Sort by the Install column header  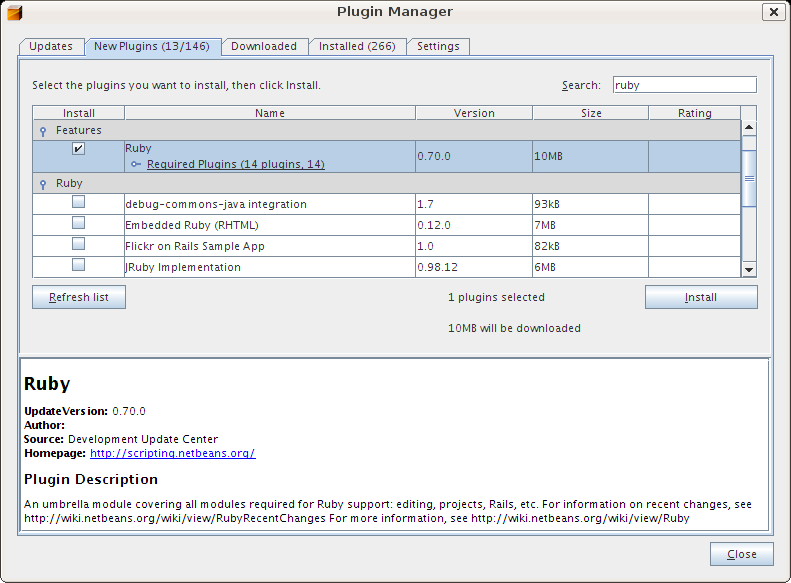[x=79, y=113]
